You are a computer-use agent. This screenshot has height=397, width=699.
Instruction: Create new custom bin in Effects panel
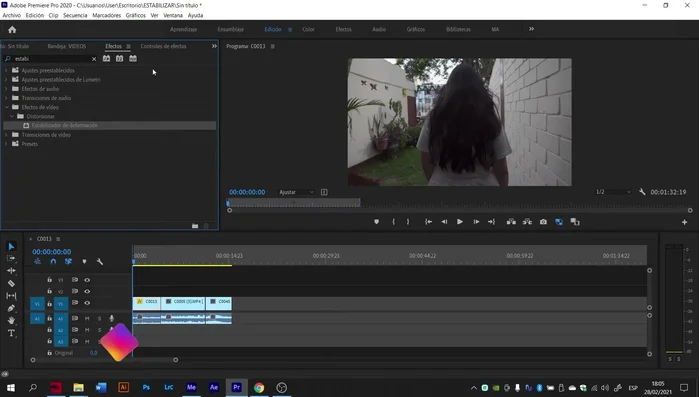tap(195, 226)
